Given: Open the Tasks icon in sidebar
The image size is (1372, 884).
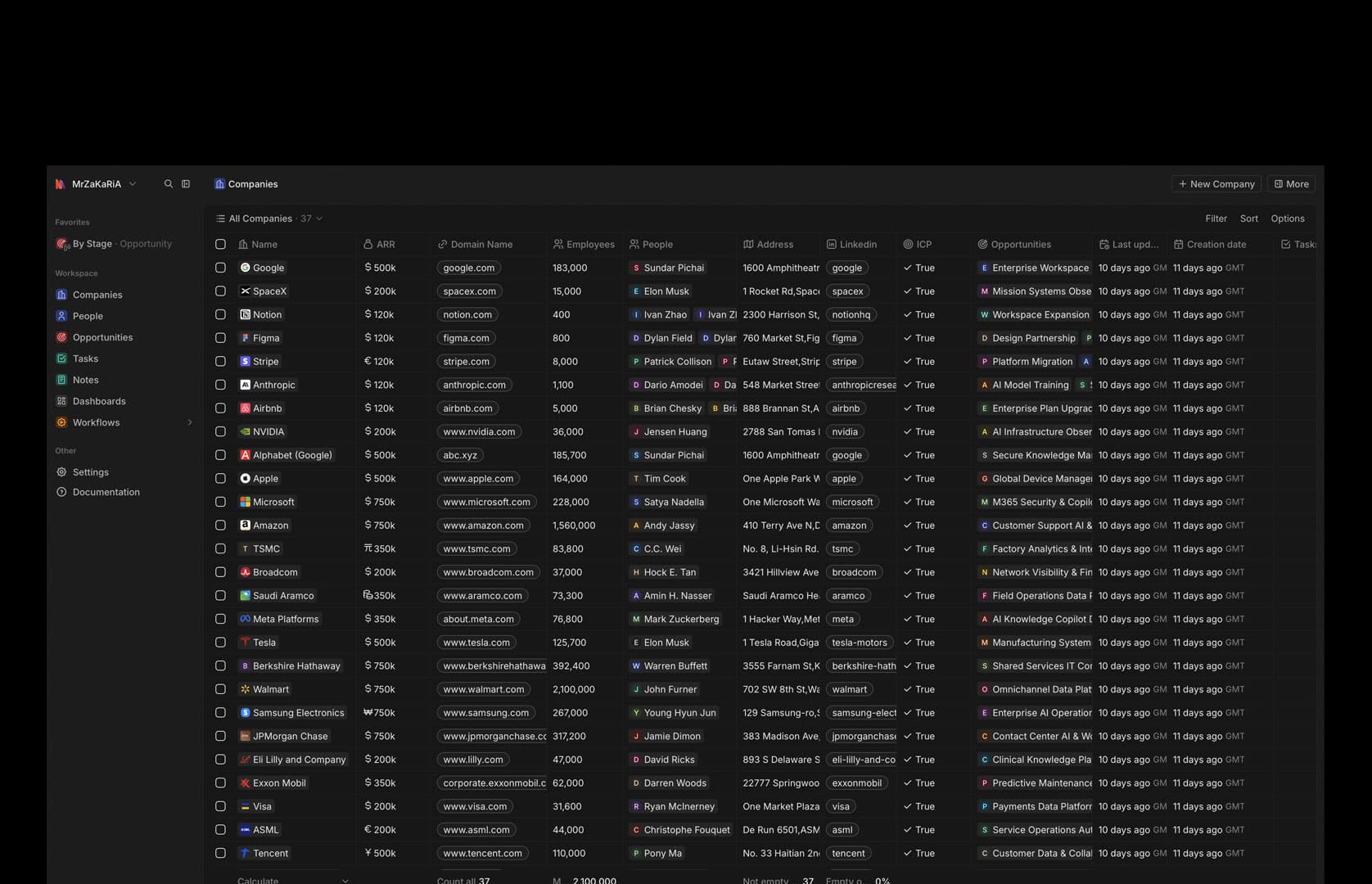Looking at the screenshot, I should point(61,359).
